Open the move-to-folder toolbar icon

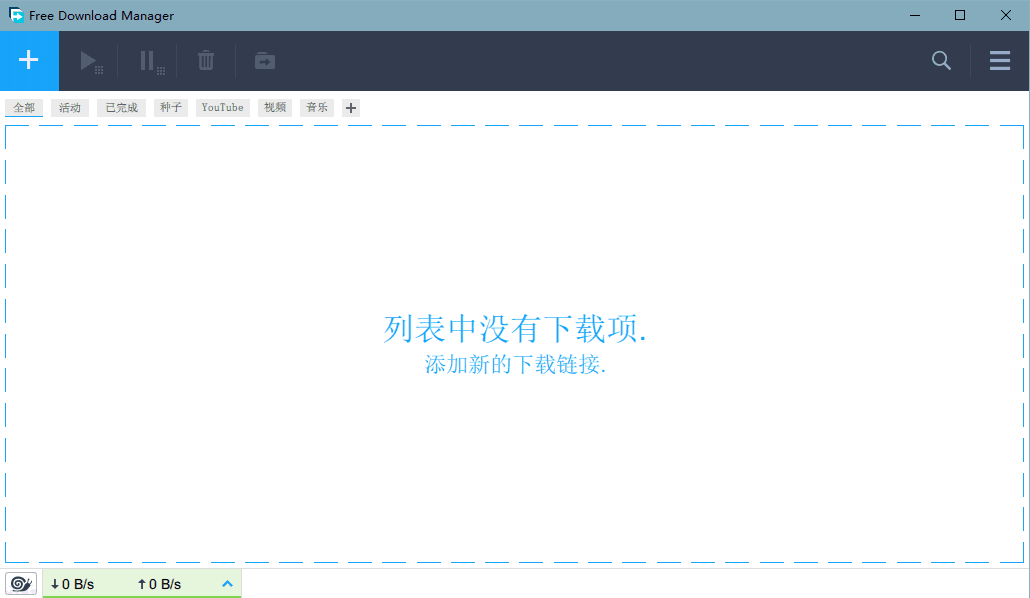point(264,60)
